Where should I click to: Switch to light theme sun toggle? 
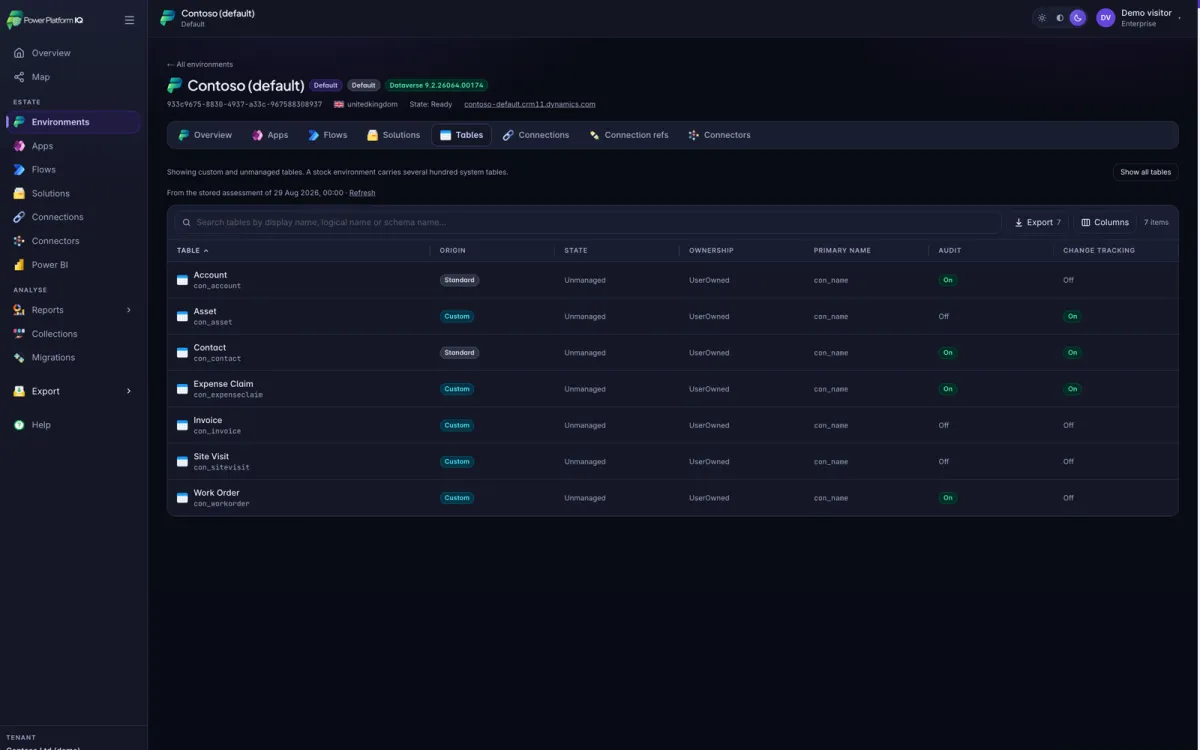point(1042,18)
